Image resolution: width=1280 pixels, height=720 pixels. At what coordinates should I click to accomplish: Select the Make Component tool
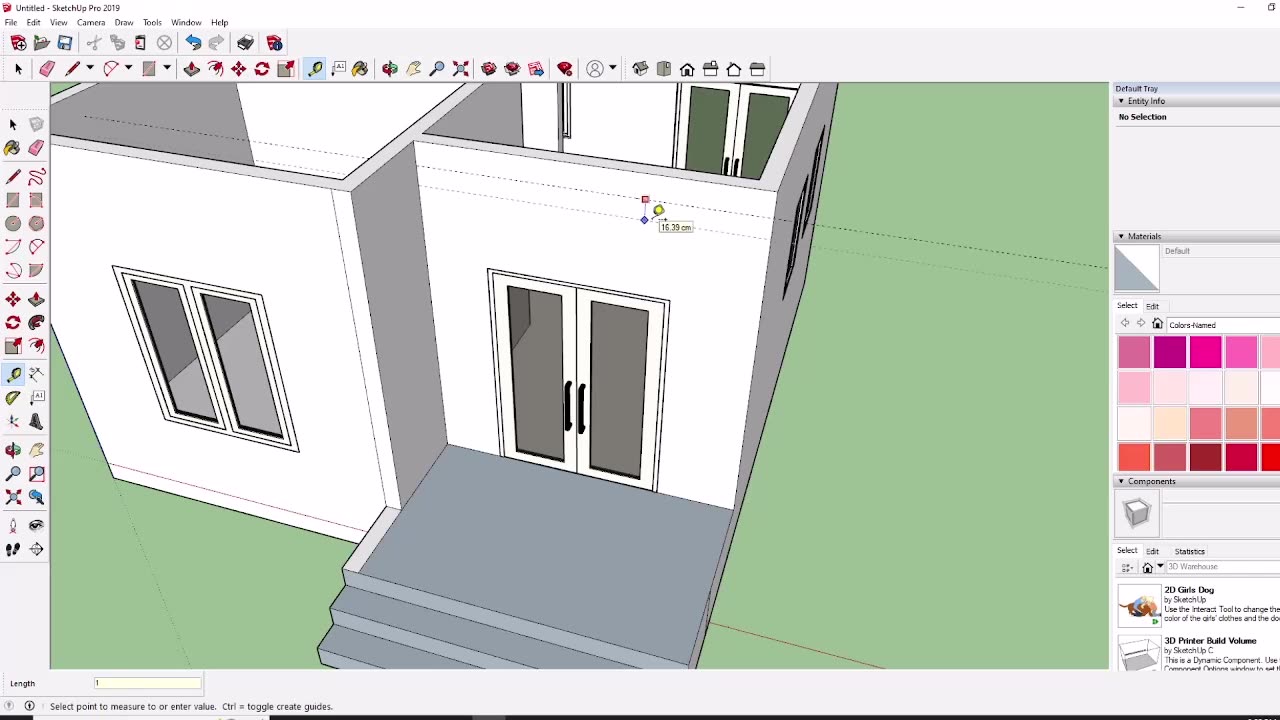pyautogui.click(x=36, y=124)
